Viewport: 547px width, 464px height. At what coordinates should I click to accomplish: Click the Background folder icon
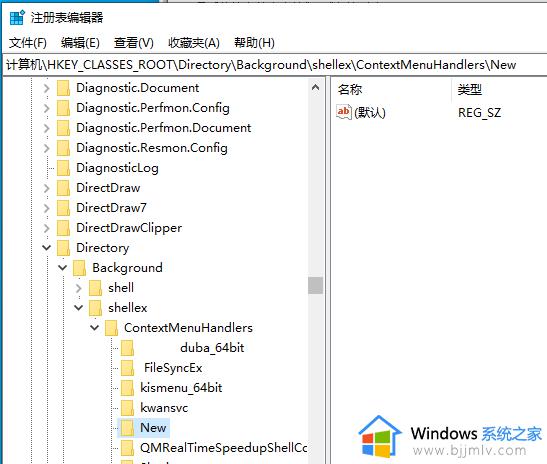pos(80,268)
